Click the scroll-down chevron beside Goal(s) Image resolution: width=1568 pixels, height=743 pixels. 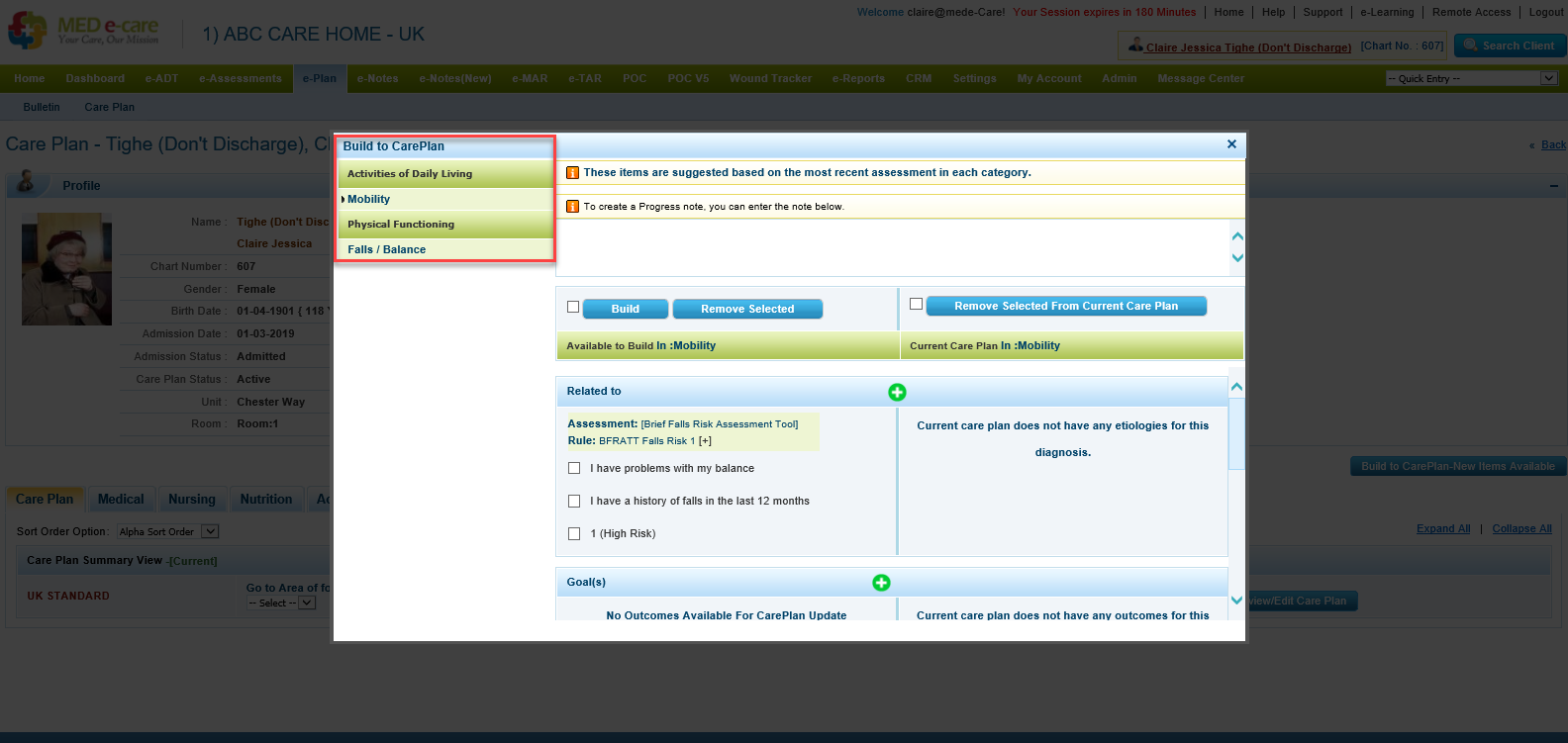(x=1236, y=600)
